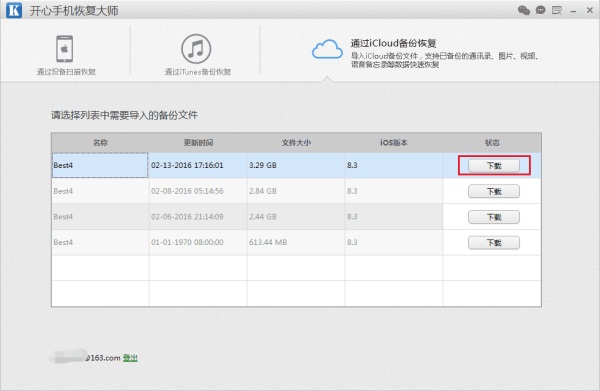Download the 2.44 GB backup
600x391 pixels.
click(x=494, y=217)
